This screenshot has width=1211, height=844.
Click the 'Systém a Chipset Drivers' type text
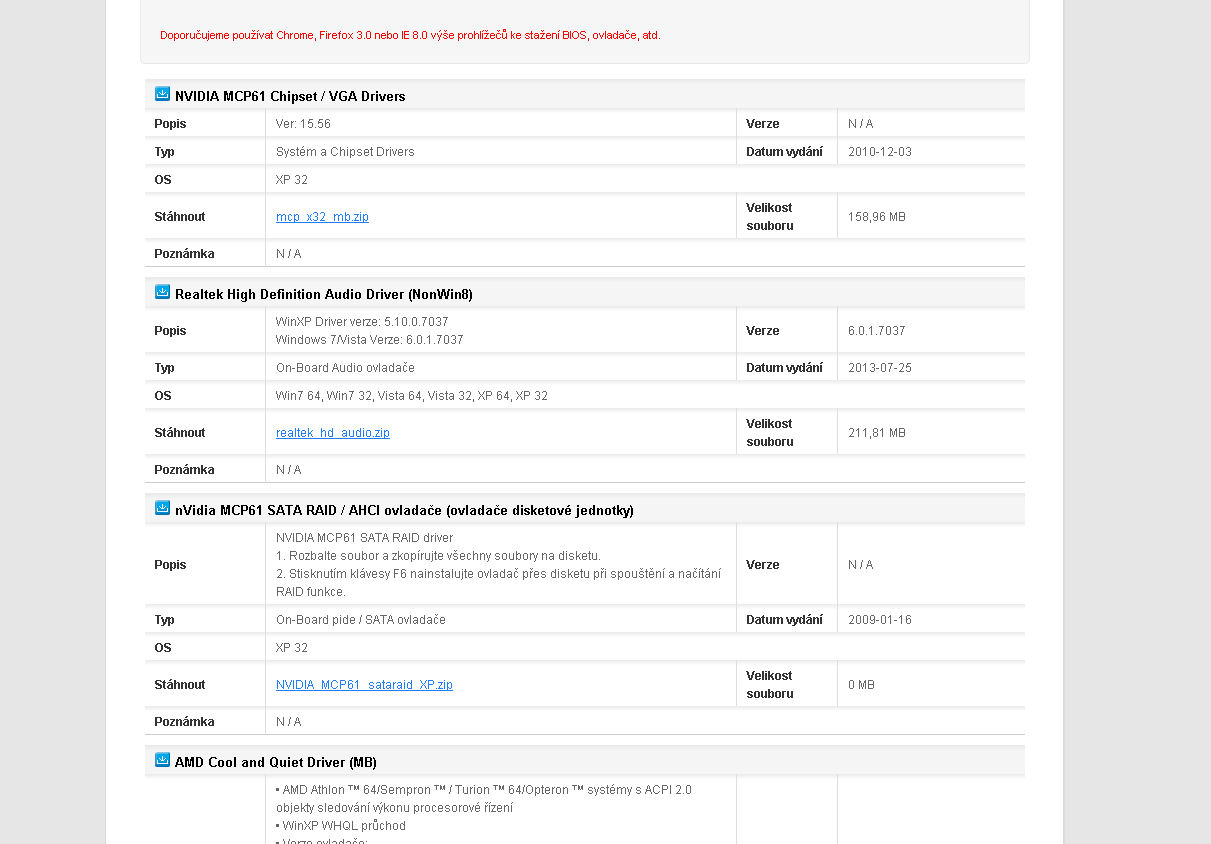[345, 152]
